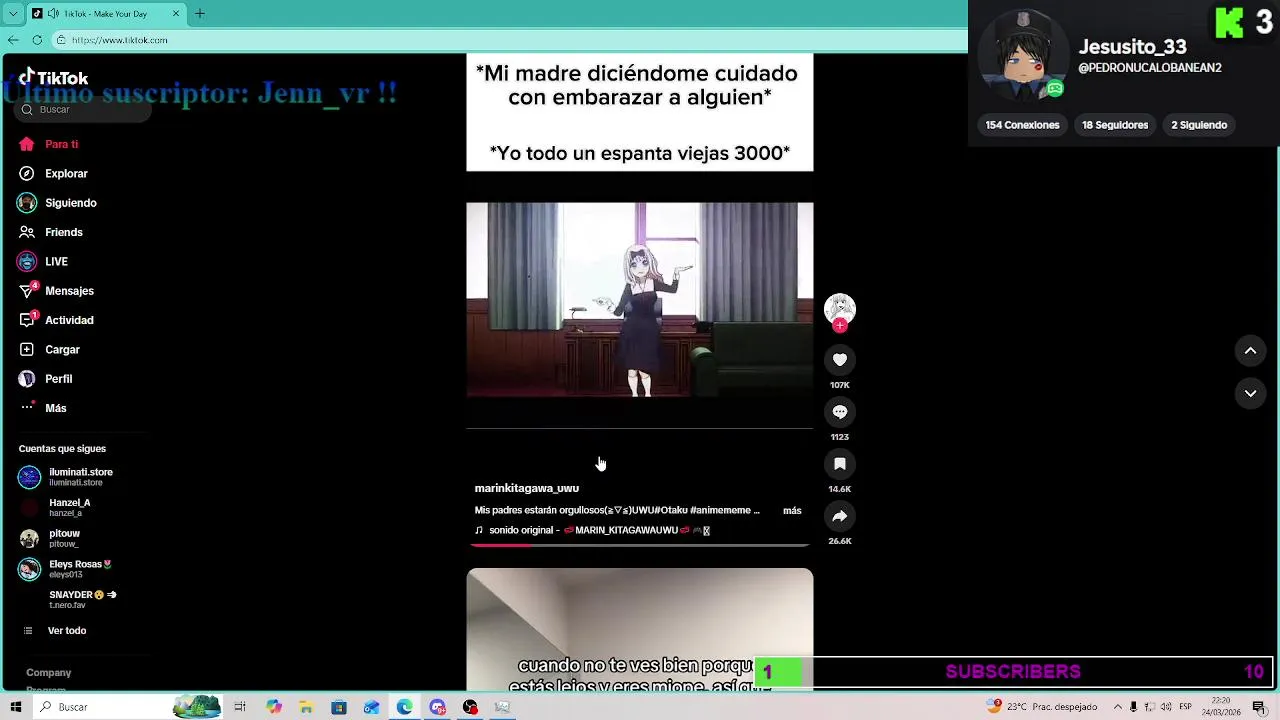Screen dimensions: 1280x720
Task: Open the Actividad notifications
Action: click(56, 320)
